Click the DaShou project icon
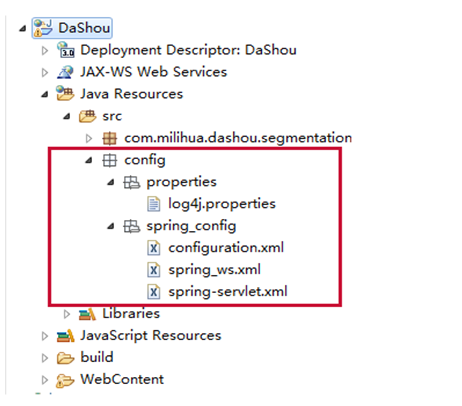 [x=43, y=28]
